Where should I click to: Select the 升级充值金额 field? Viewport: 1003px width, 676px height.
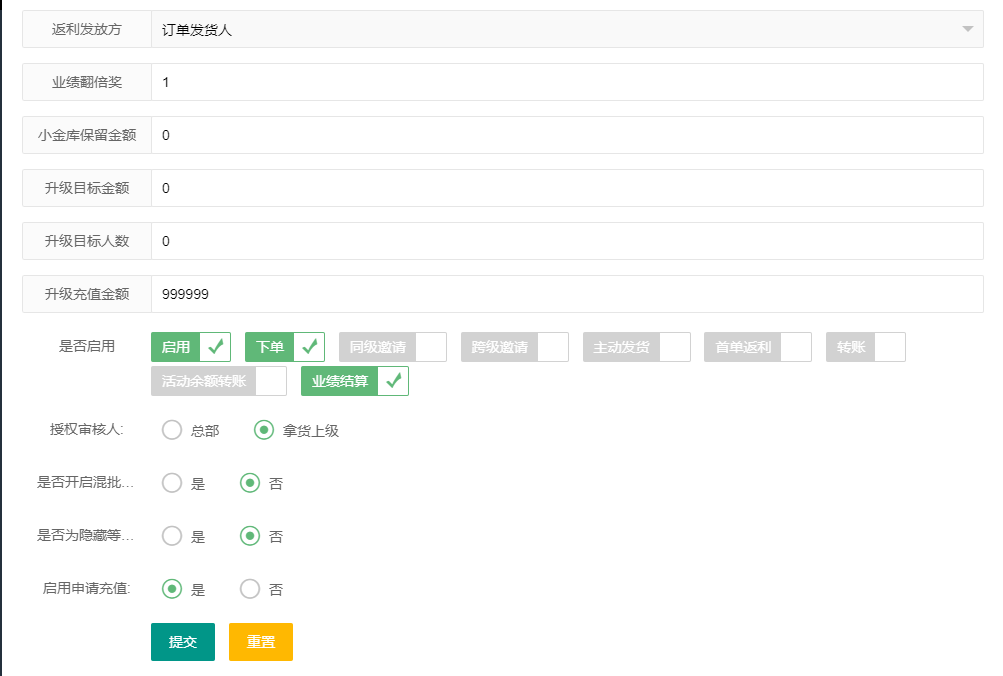pos(566,294)
